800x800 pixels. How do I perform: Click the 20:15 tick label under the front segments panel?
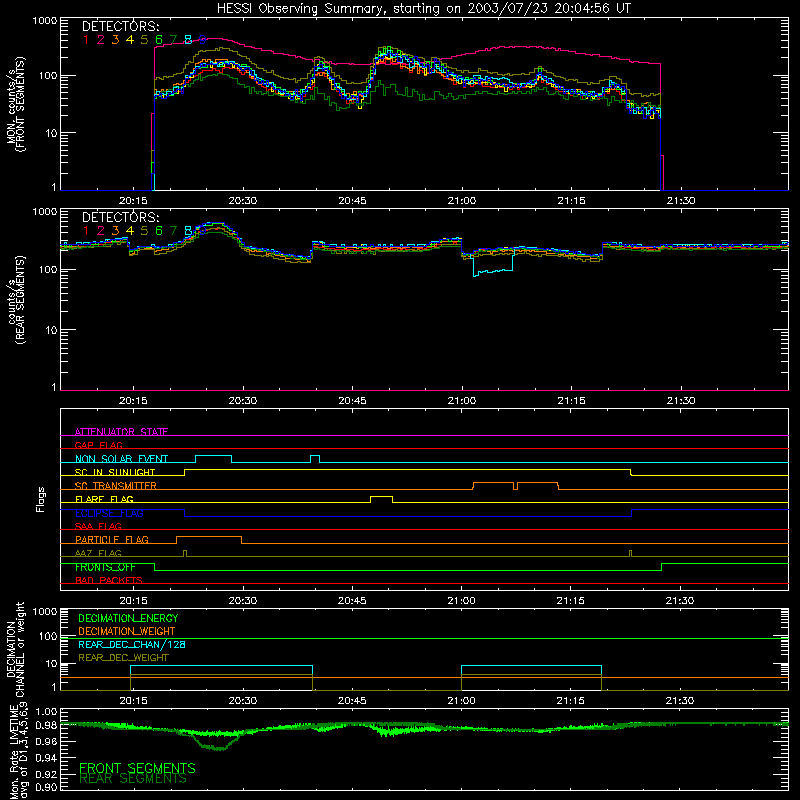(133, 201)
